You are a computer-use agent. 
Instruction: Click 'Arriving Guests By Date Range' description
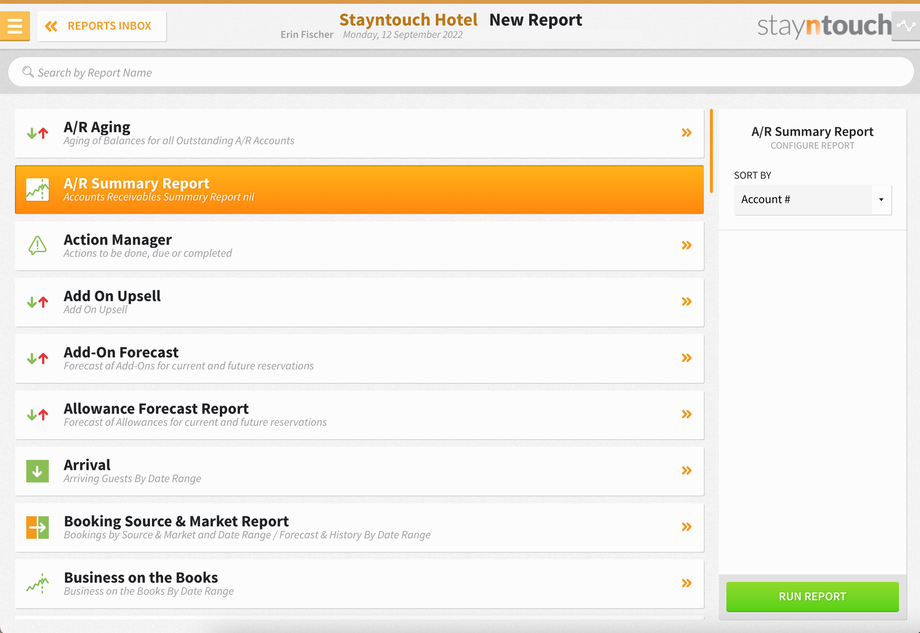[x=132, y=479]
